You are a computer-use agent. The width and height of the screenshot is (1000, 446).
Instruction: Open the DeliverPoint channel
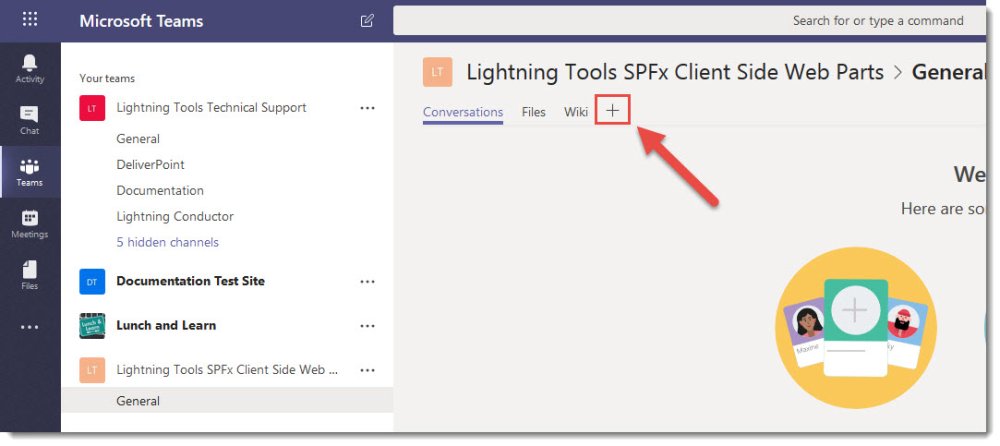click(150, 165)
